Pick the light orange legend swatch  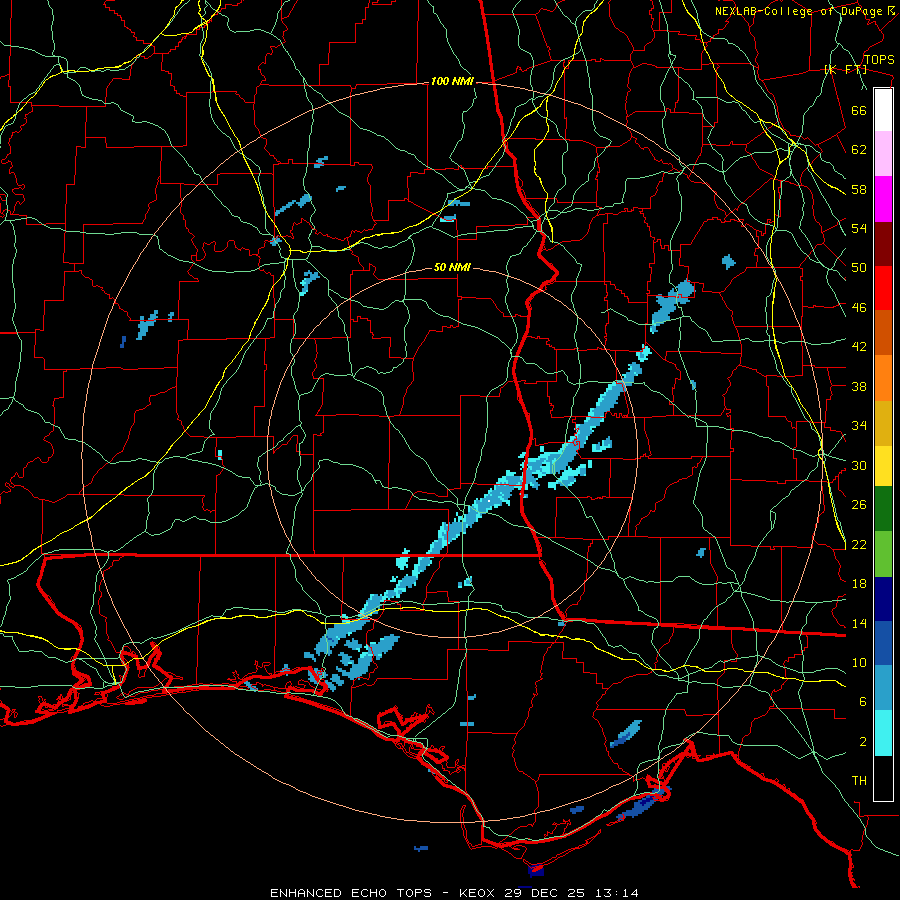pyautogui.click(x=883, y=377)
